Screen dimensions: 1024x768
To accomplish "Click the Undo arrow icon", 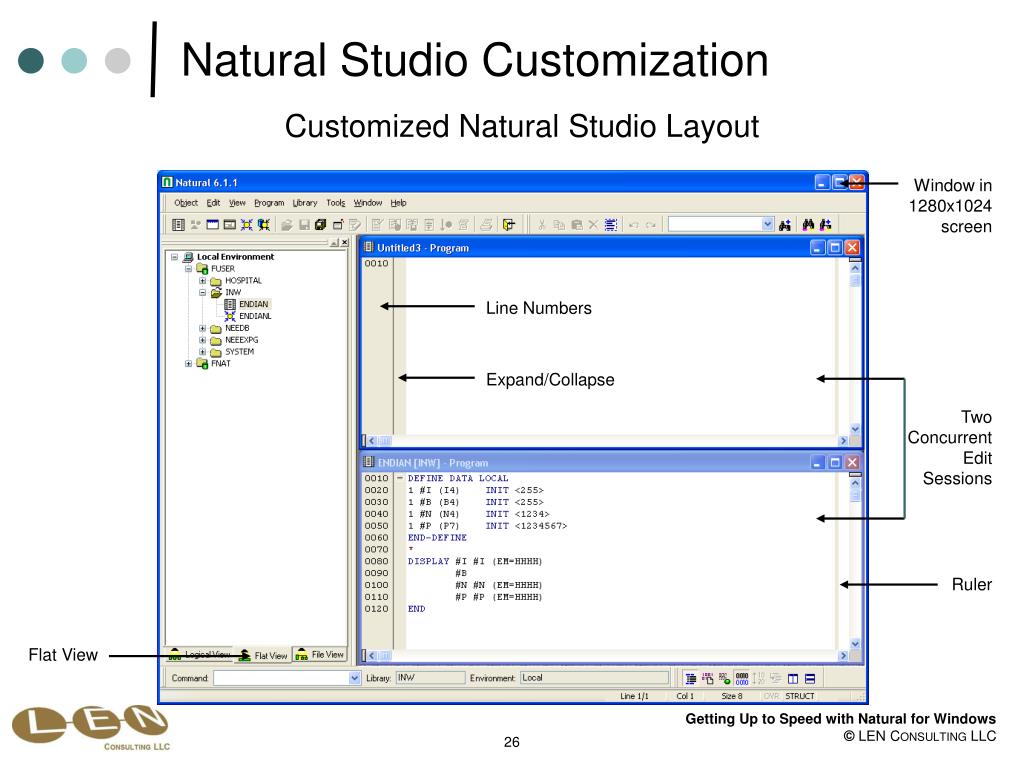I will (633, 225).
